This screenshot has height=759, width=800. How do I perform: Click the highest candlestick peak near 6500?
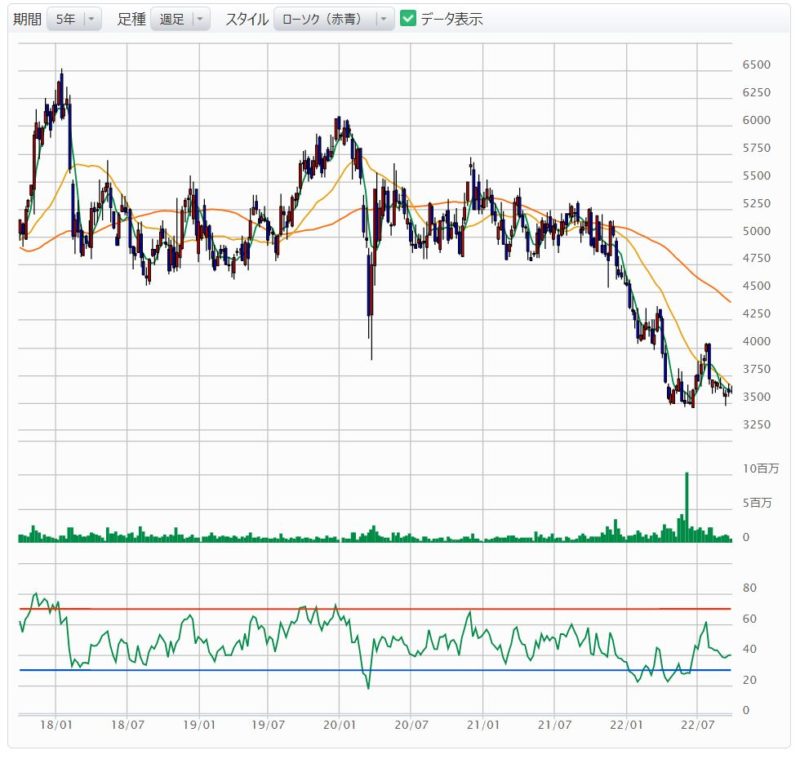point(61,73)
